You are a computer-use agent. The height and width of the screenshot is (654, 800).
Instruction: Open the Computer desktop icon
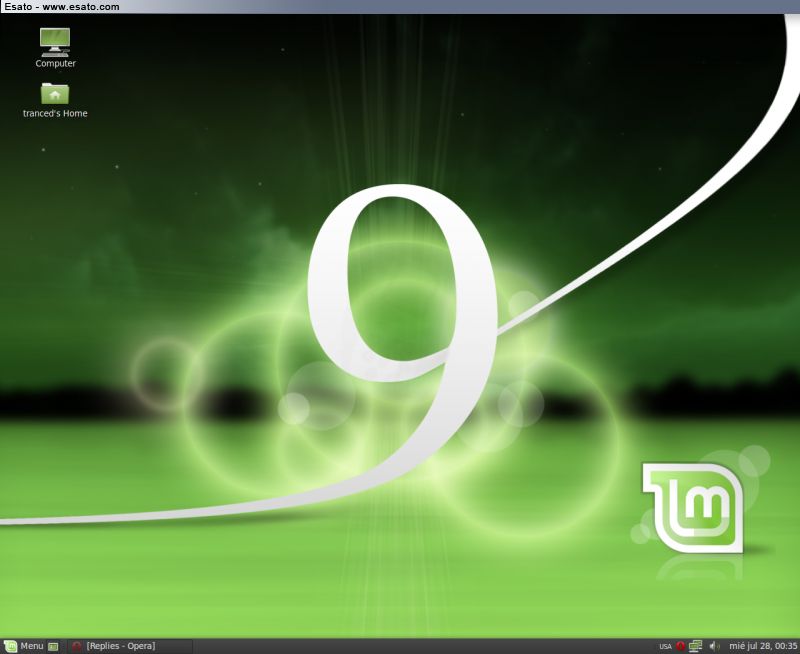55,48
